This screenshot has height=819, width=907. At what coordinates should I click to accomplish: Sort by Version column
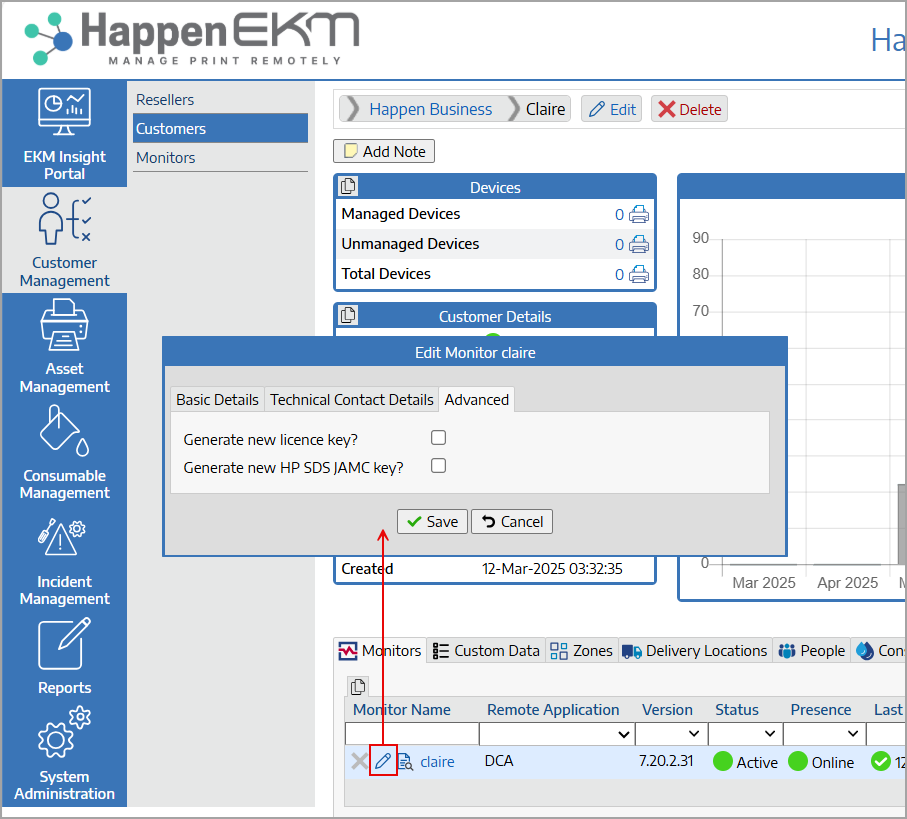[x=667, y=710]
